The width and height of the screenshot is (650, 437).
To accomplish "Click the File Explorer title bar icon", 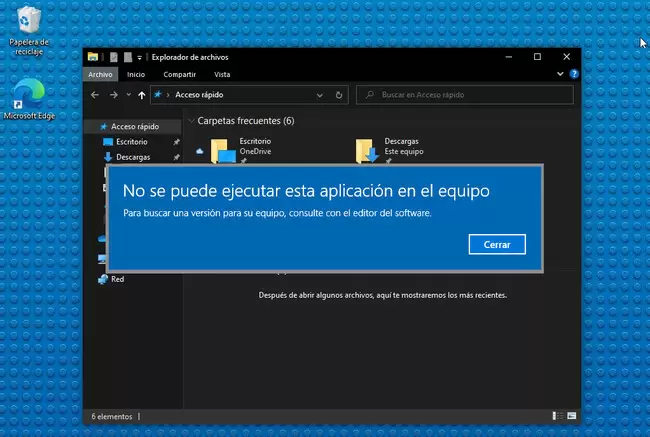I will pyautogui.click(x=93, y=57).
